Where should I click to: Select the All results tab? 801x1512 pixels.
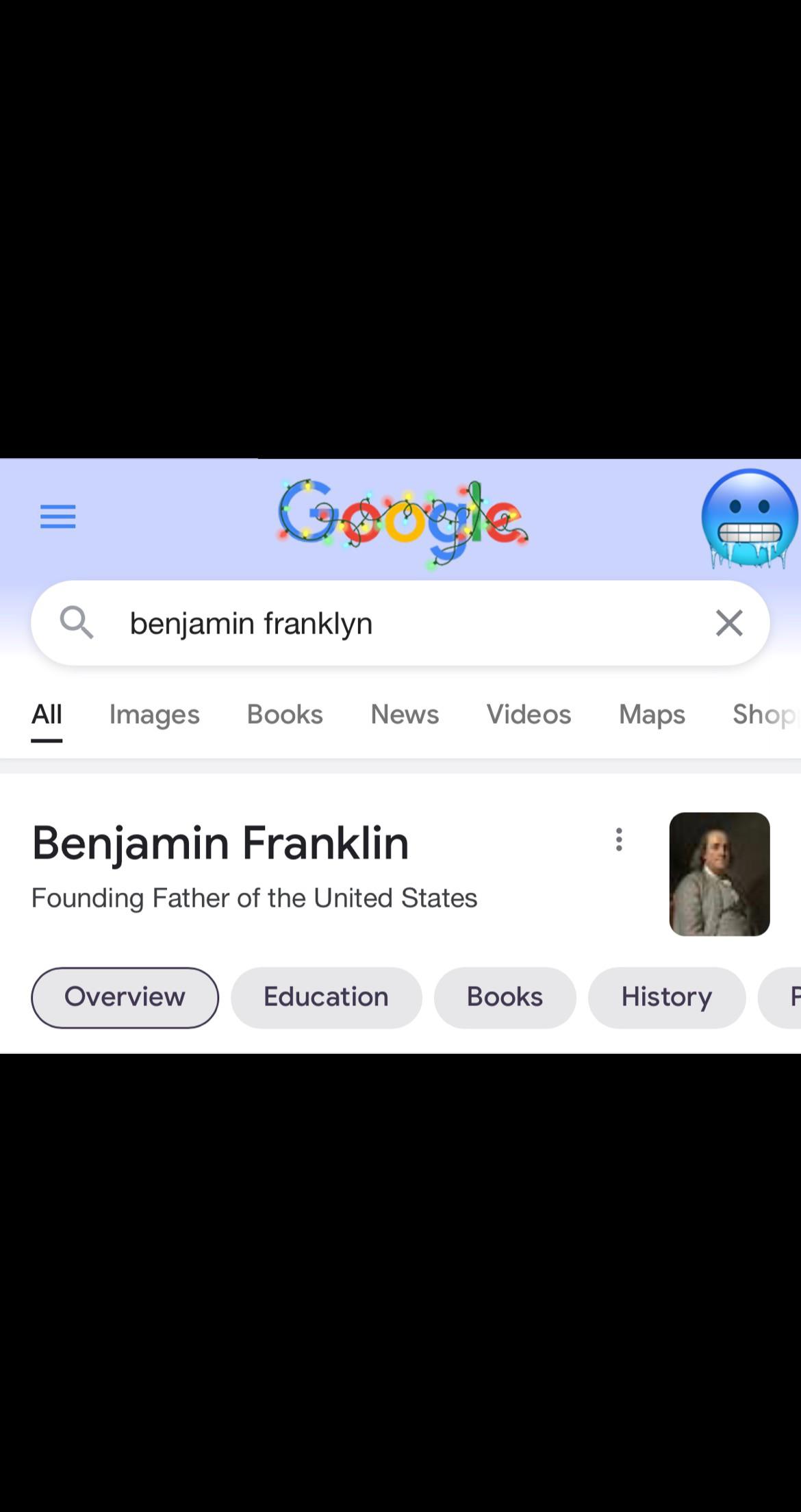47,714
